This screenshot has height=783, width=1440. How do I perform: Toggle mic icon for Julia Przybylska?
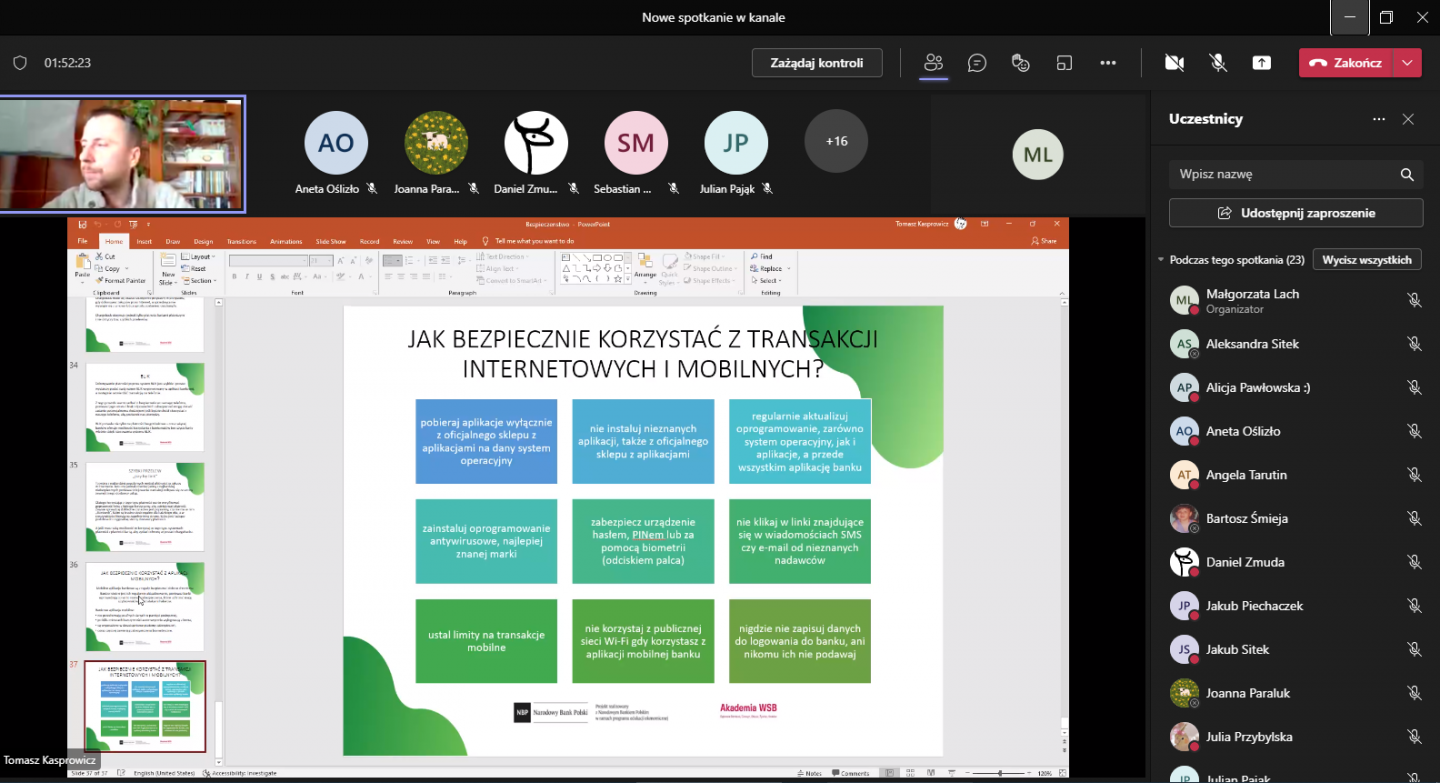pyautogui.click(x=1414, y=737)
